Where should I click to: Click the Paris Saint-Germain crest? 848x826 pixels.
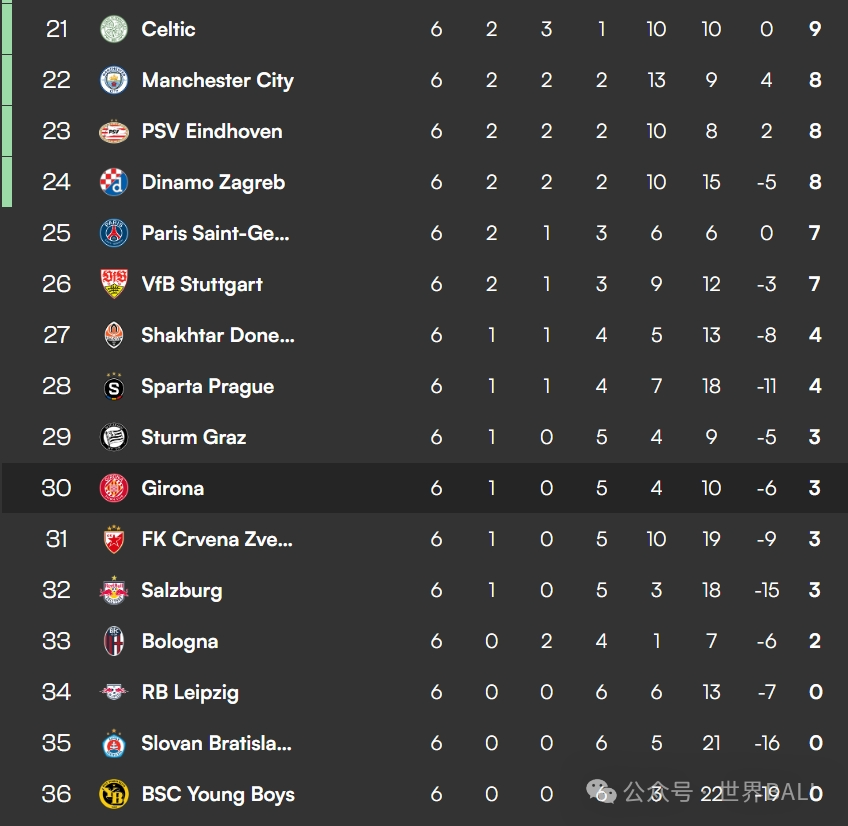pyautogui.click(x=114, y=233)
